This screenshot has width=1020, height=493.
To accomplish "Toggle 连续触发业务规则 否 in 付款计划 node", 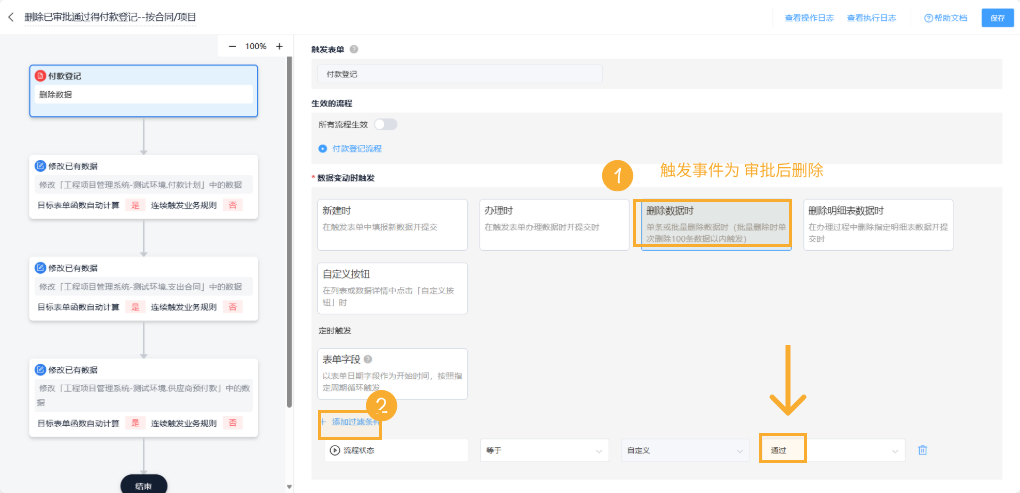I will (232, 206).
